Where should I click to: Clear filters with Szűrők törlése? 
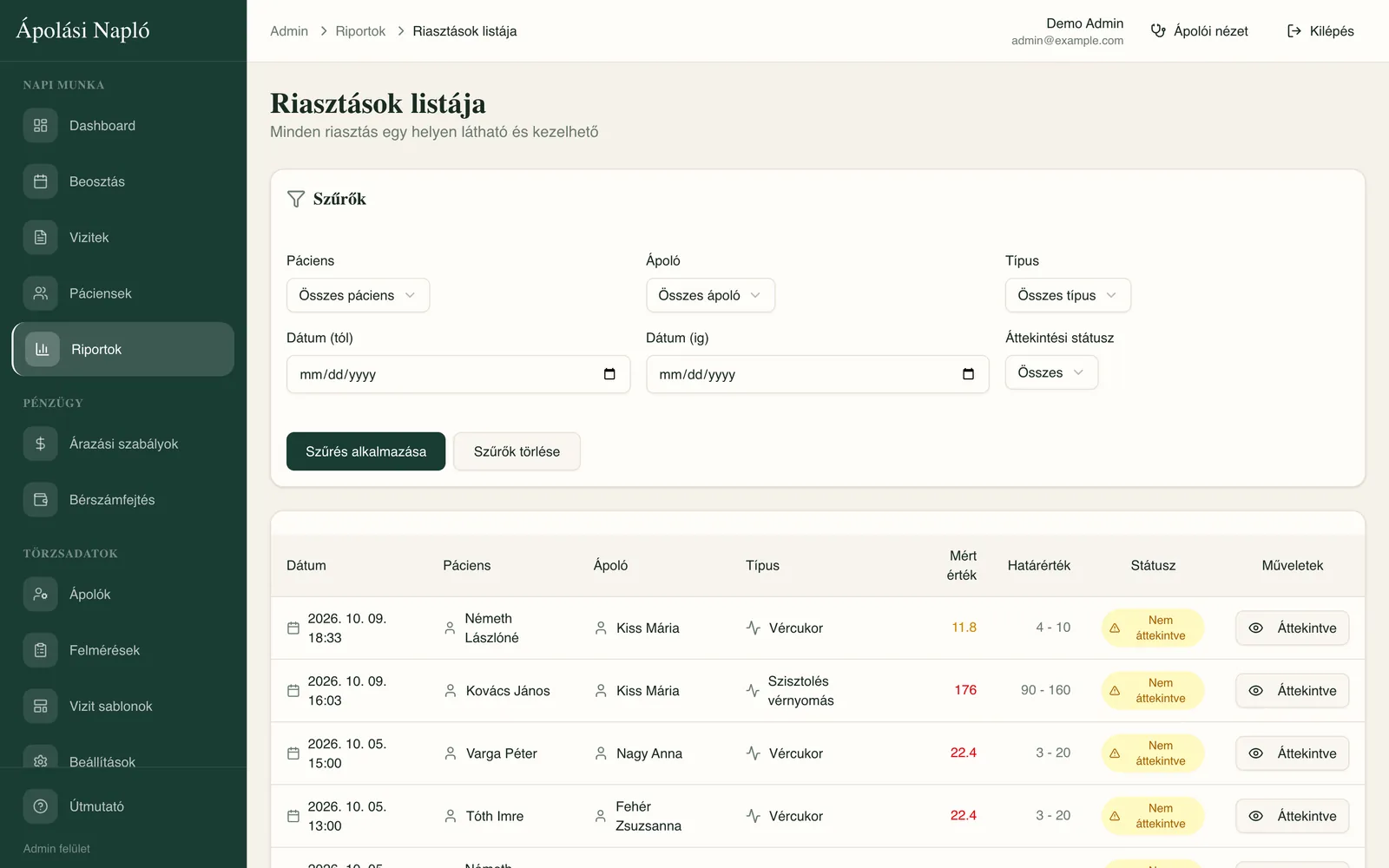pyautogui.click(x=517, y=451)
